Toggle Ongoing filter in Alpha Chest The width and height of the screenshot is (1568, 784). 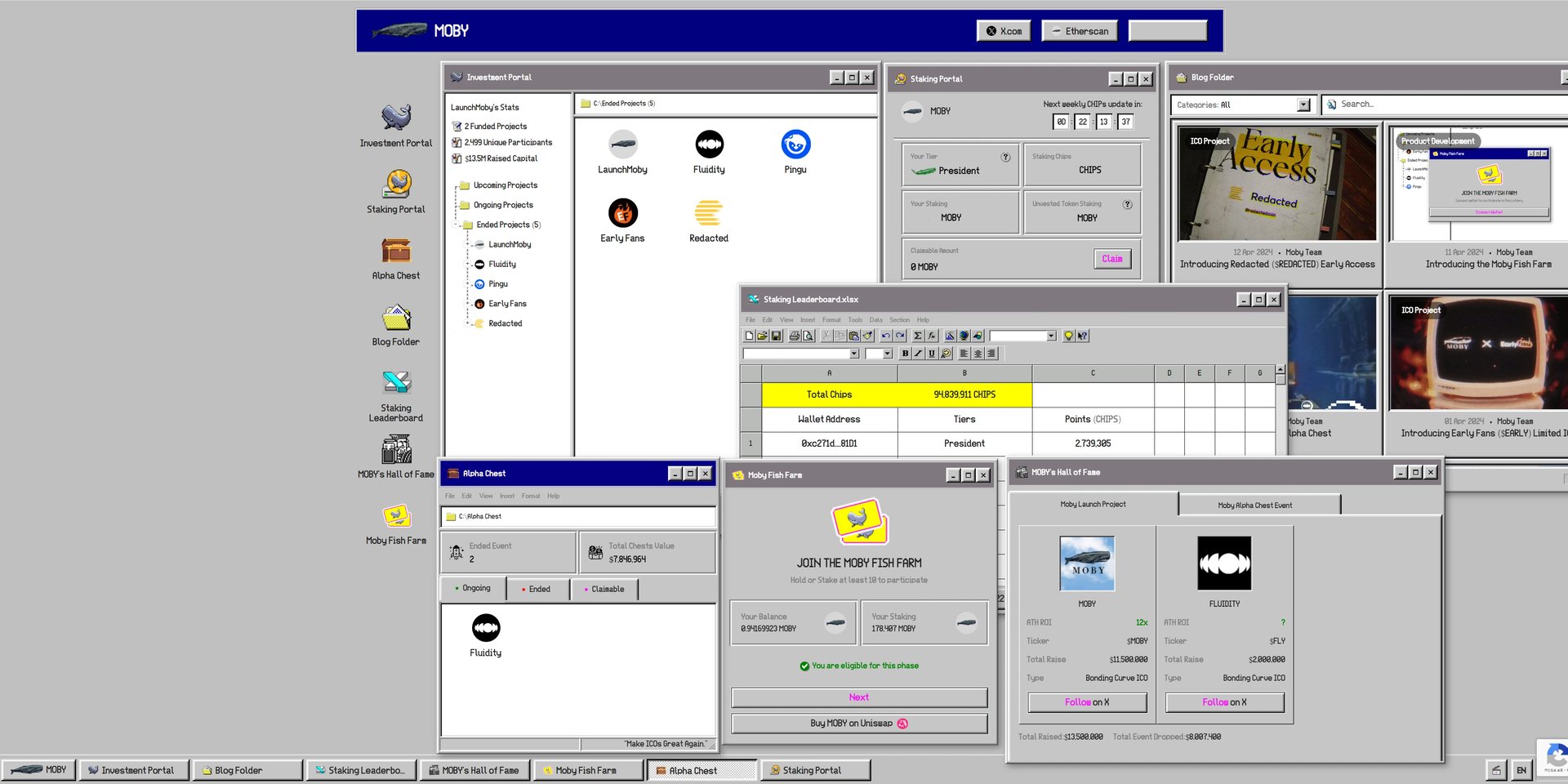coord(472,588)
